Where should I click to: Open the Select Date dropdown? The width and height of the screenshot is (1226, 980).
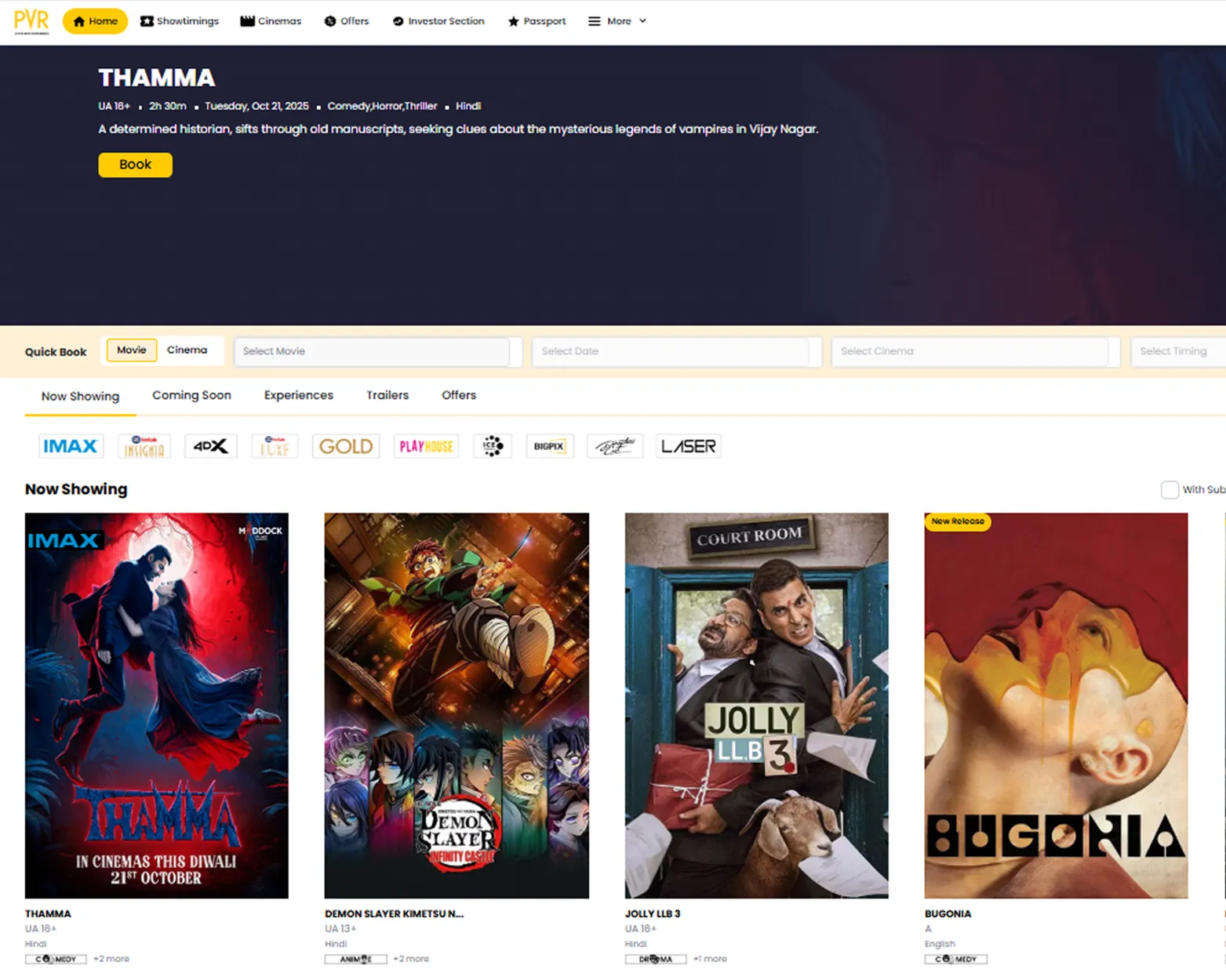671,351
